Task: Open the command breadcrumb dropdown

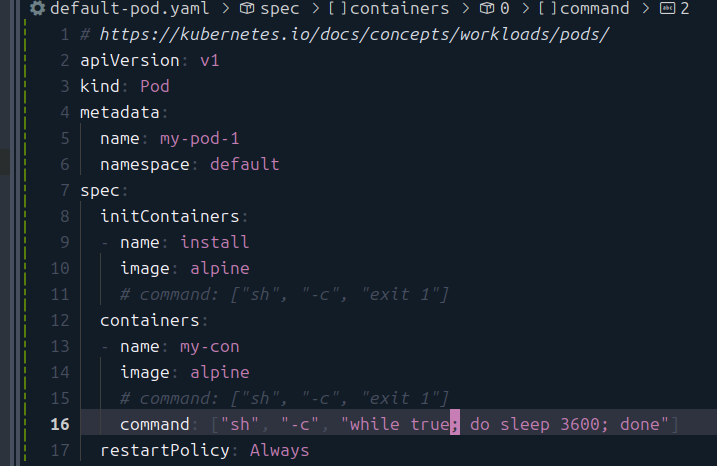Action: coord(594,9)
